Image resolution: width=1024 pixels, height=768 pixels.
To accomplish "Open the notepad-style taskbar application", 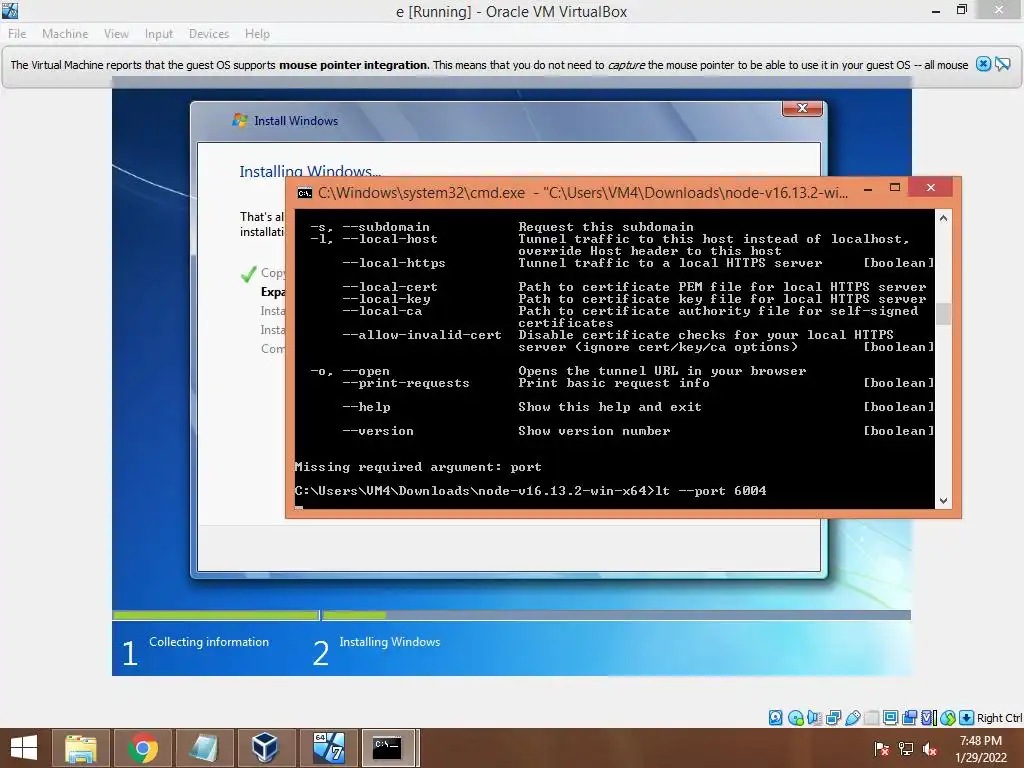I will (x=204, y=748).
